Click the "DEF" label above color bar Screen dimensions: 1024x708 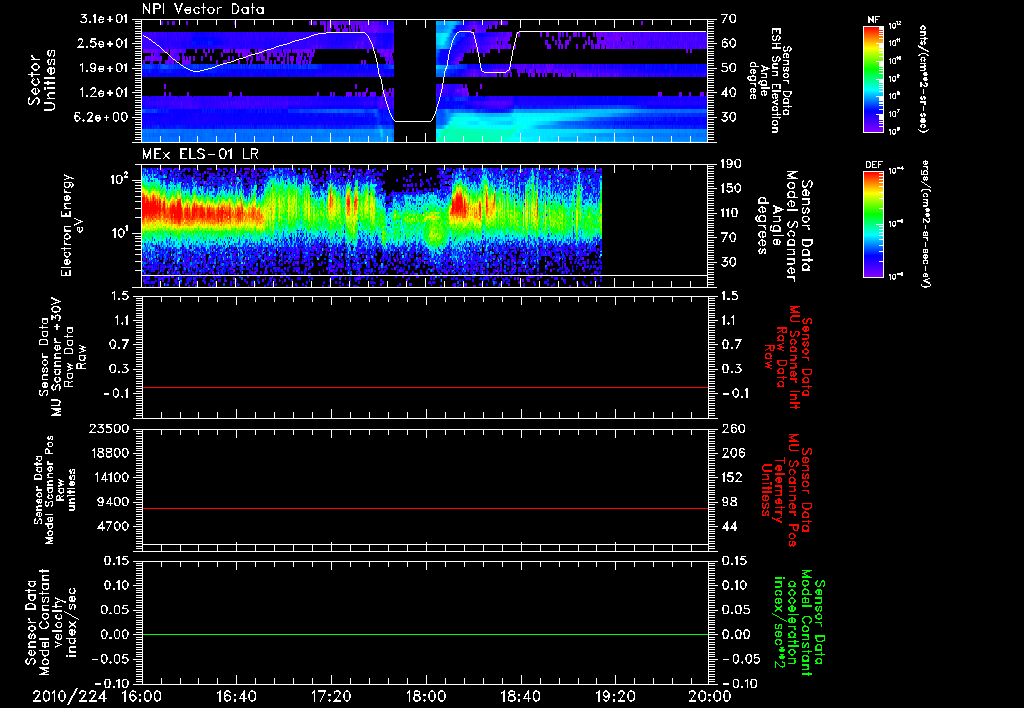(874, 165)
